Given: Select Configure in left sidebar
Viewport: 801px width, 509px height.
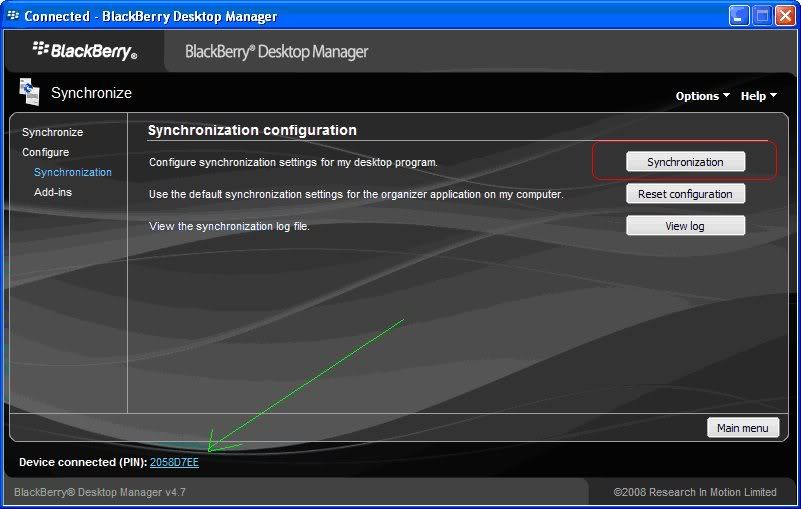Looking at the screenshot, I should (45, 152).
